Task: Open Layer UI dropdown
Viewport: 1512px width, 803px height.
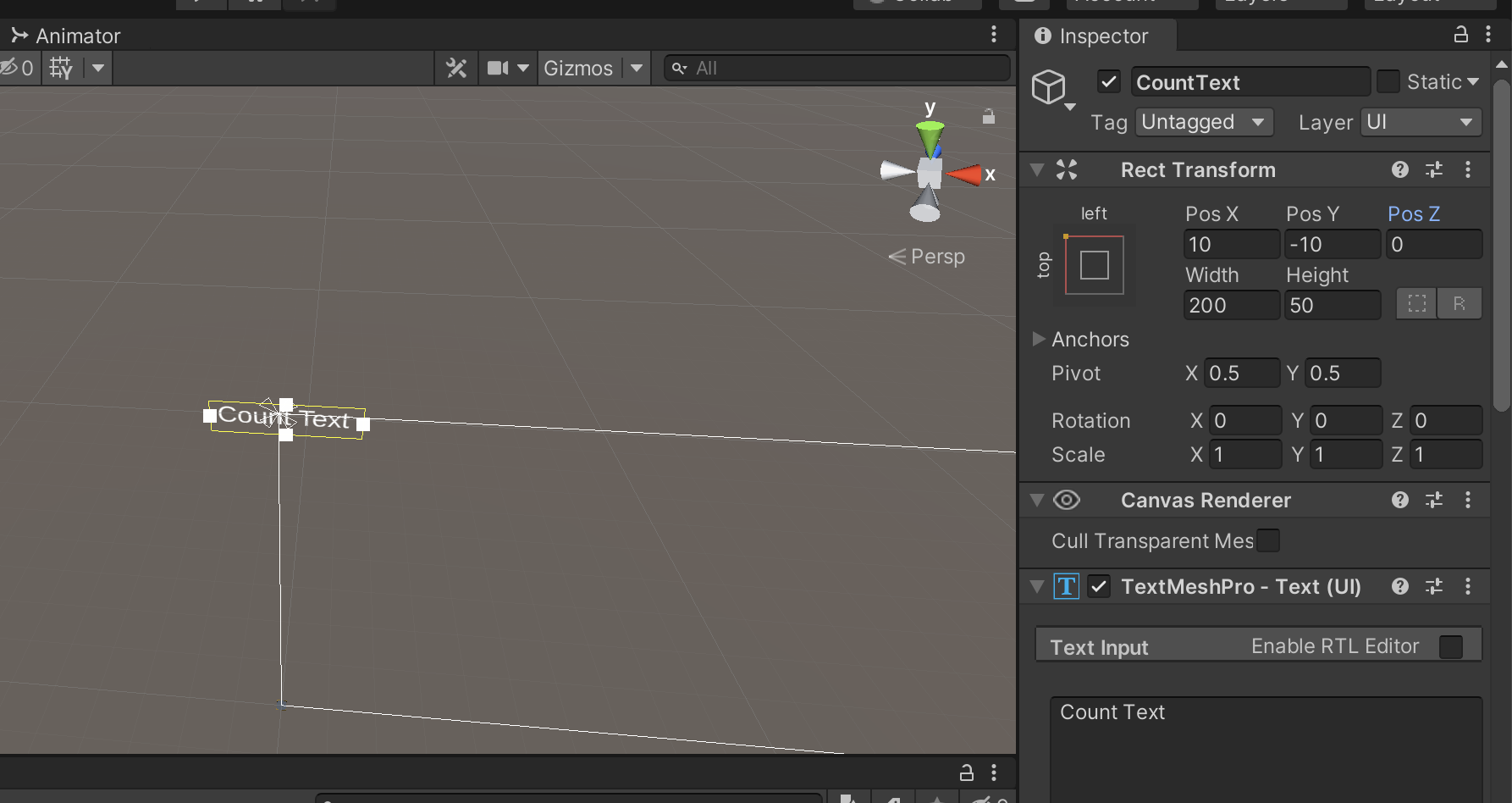Action: (1421, 122)
